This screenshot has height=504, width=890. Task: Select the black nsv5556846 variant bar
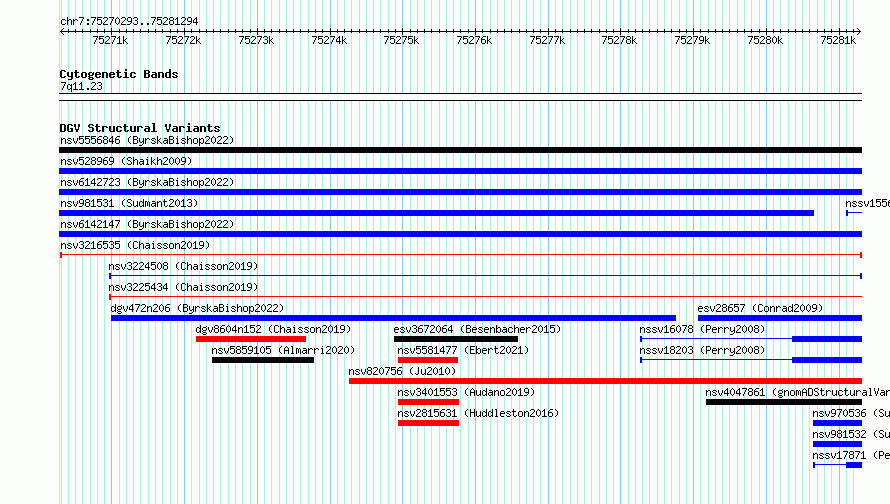460,150
